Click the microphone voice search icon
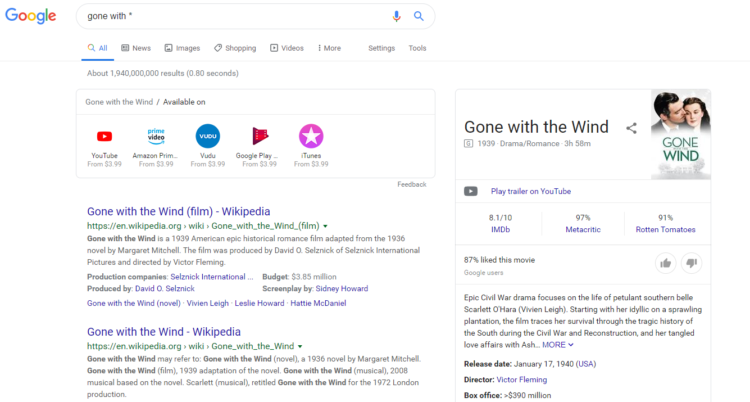The image size is (750, 402). tap(396, 16)
